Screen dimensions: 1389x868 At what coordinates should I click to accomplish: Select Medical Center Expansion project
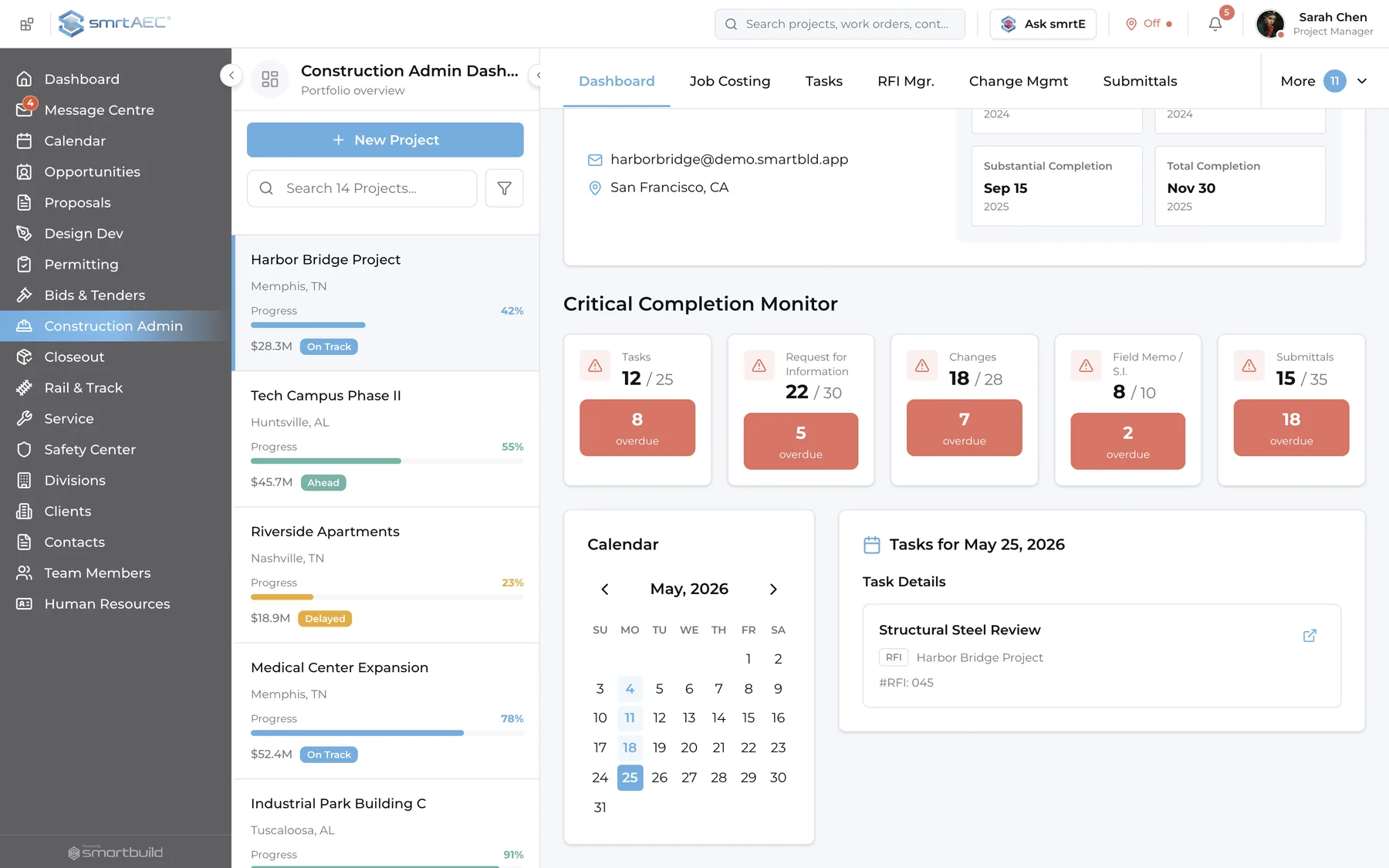coord(387,711)
